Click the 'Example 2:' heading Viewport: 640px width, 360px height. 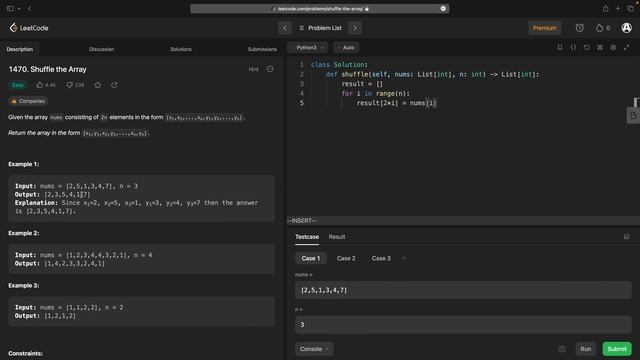click(24, 233)
